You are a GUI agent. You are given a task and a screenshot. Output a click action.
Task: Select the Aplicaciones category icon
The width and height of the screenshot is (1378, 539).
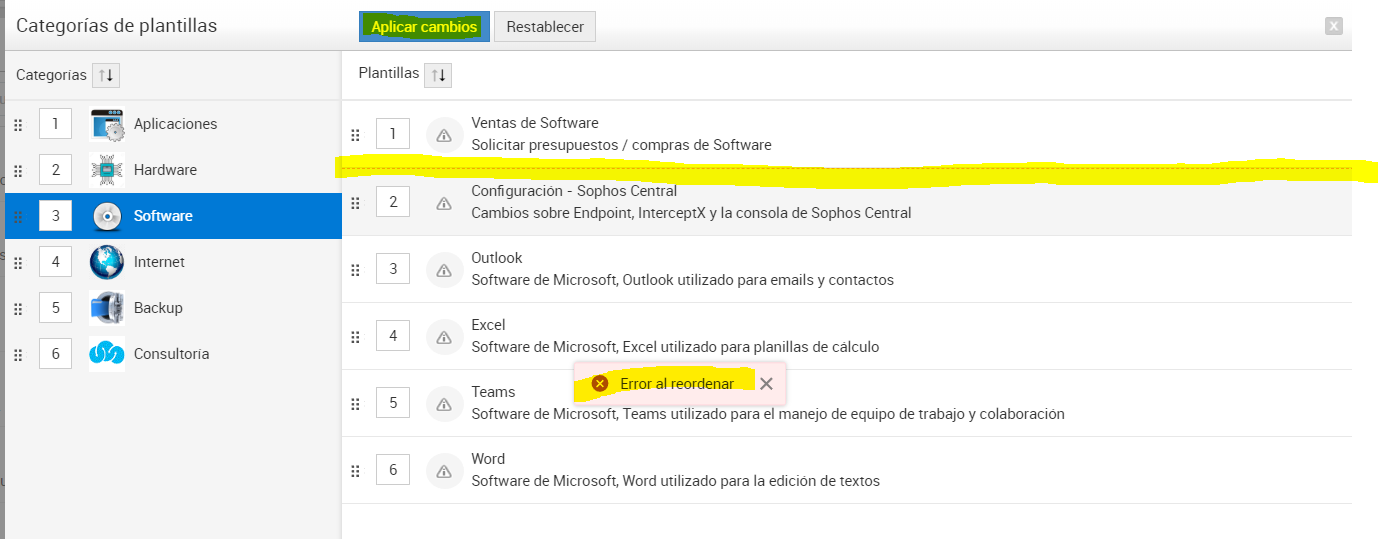(x=107, y=124)
